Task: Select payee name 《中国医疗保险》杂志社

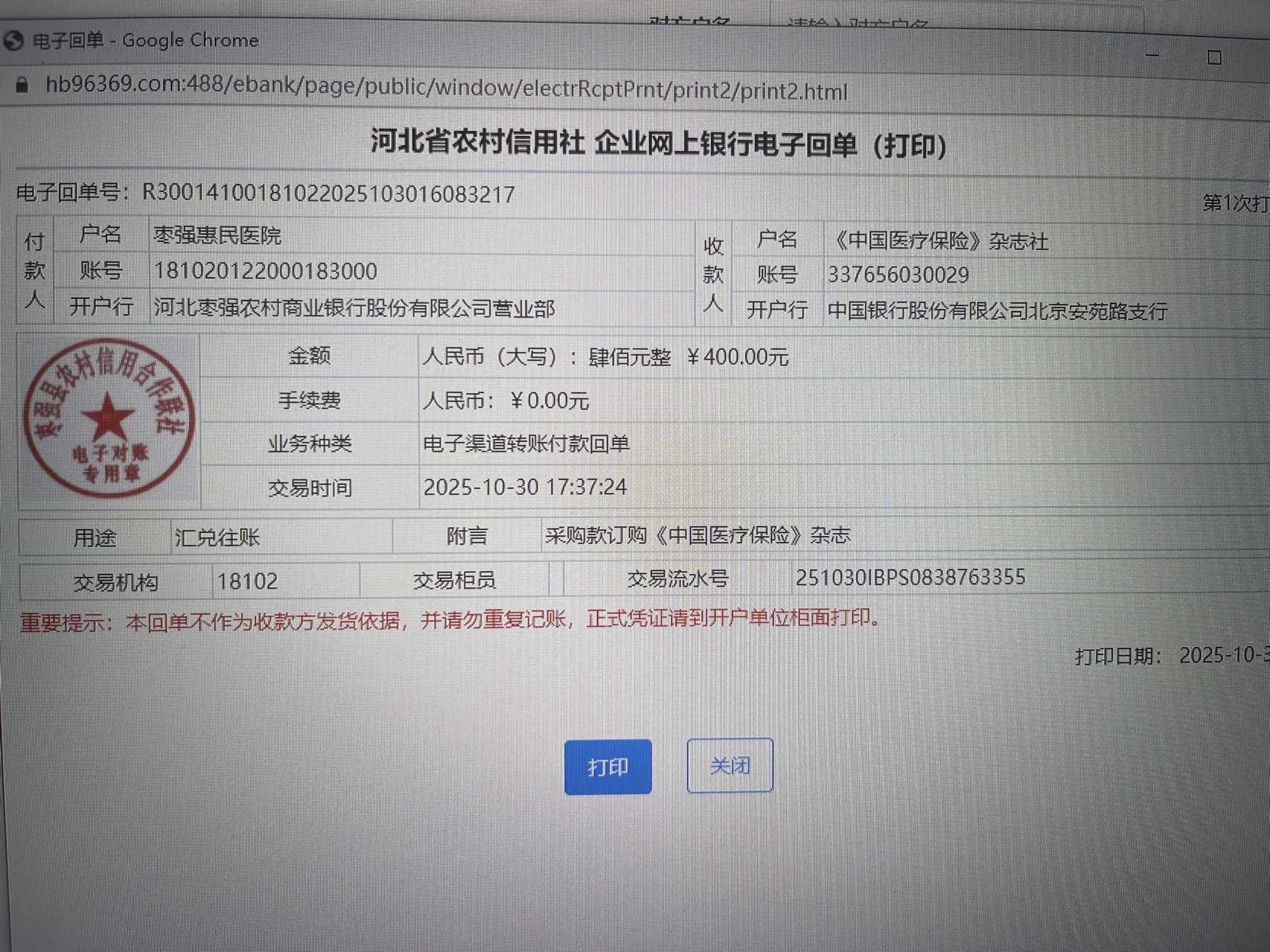Action: pyautogui.click(x=939, y=241)
